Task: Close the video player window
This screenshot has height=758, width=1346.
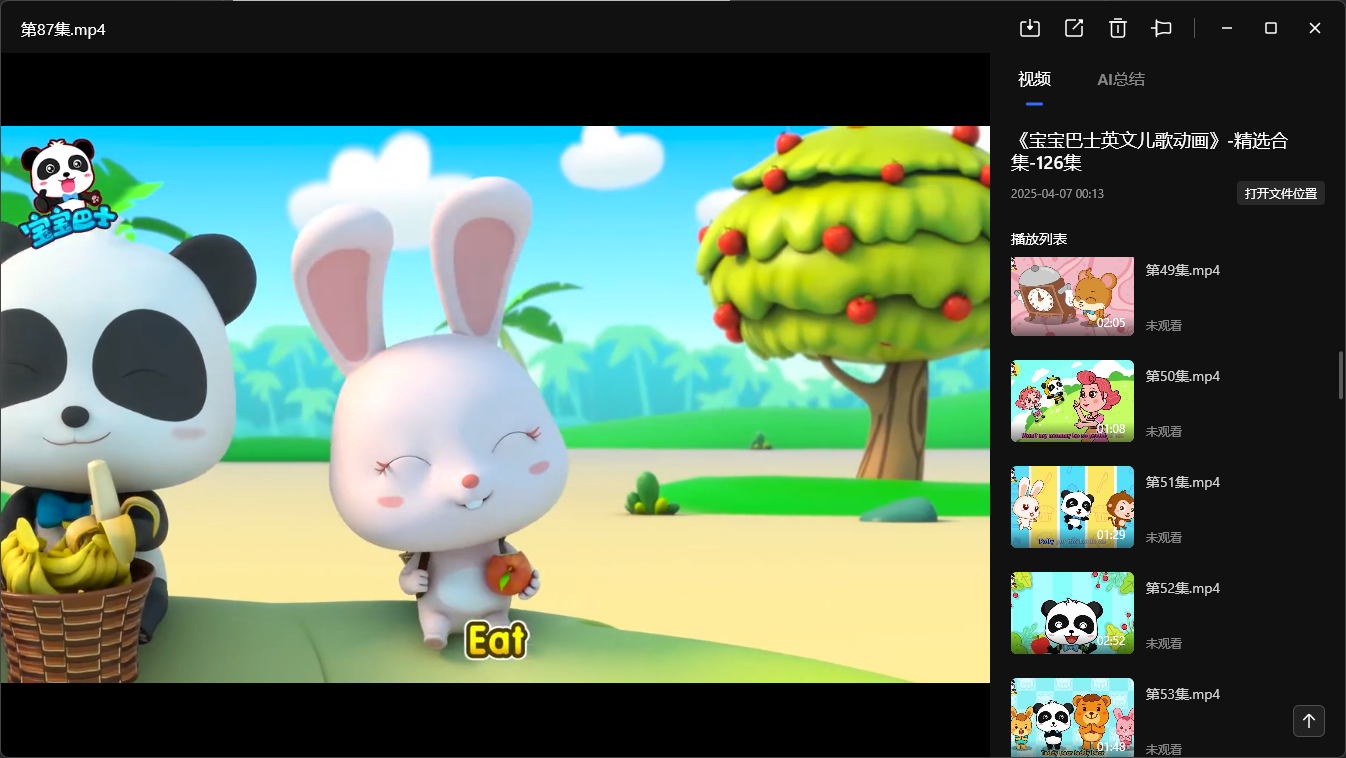Action: pos(1315,28)
